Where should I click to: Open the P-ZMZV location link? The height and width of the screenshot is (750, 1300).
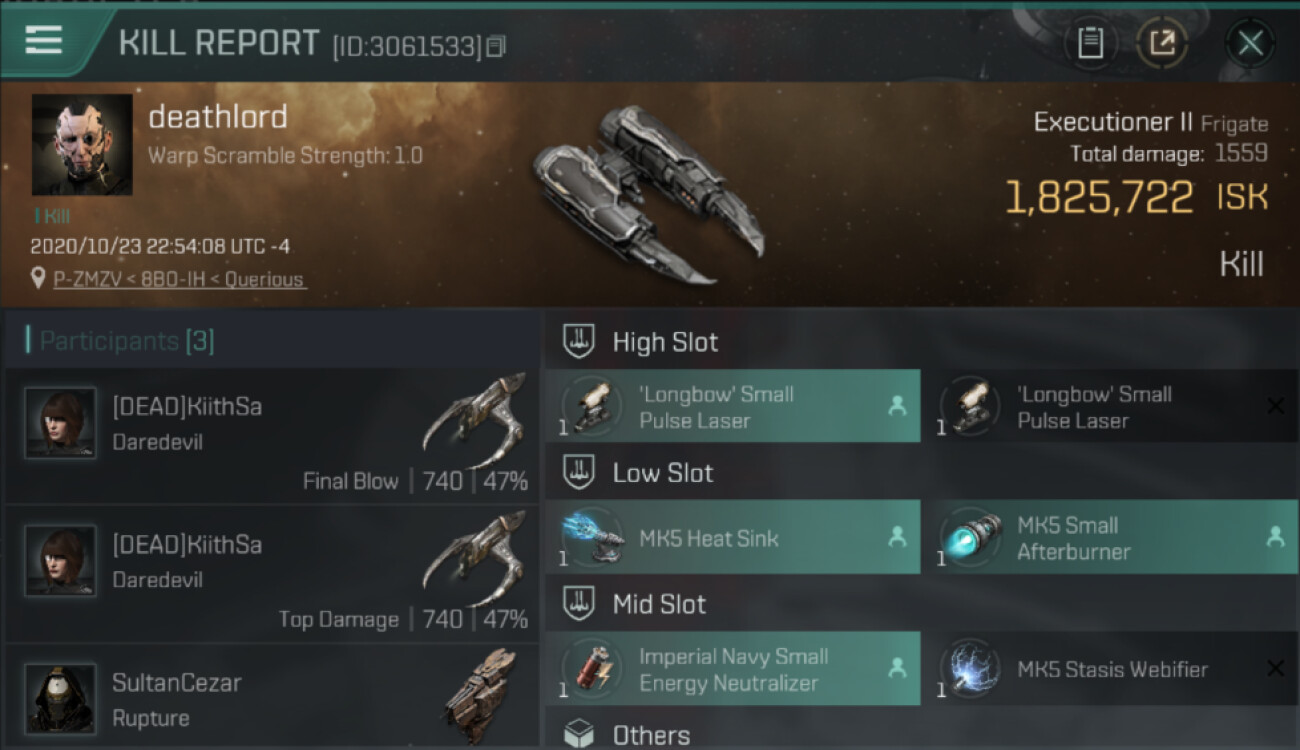point(180,279)
